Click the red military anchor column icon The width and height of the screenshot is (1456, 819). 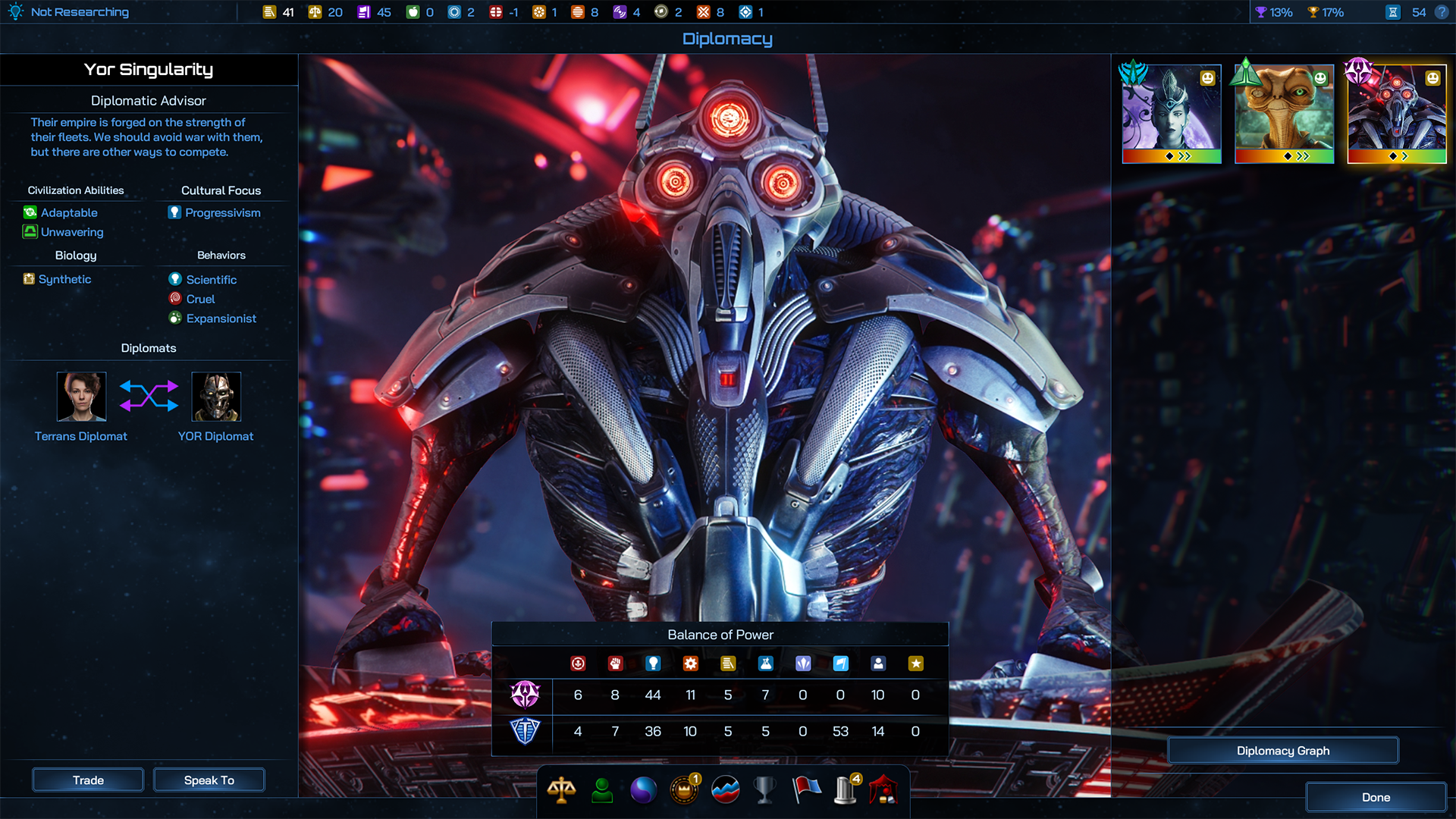[x=578, y=664]
